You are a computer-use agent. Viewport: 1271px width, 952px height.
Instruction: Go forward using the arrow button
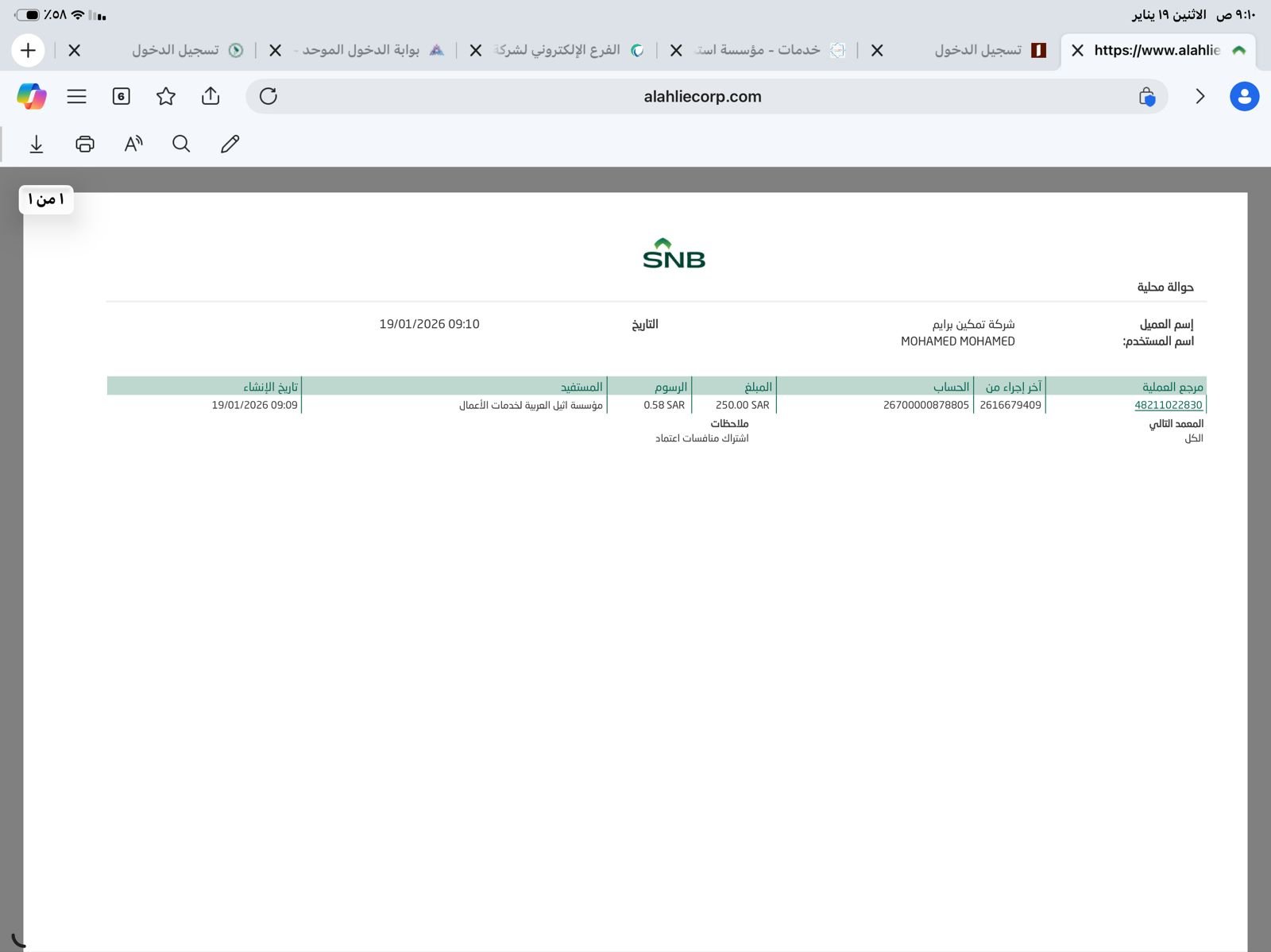coord(1200,96)
